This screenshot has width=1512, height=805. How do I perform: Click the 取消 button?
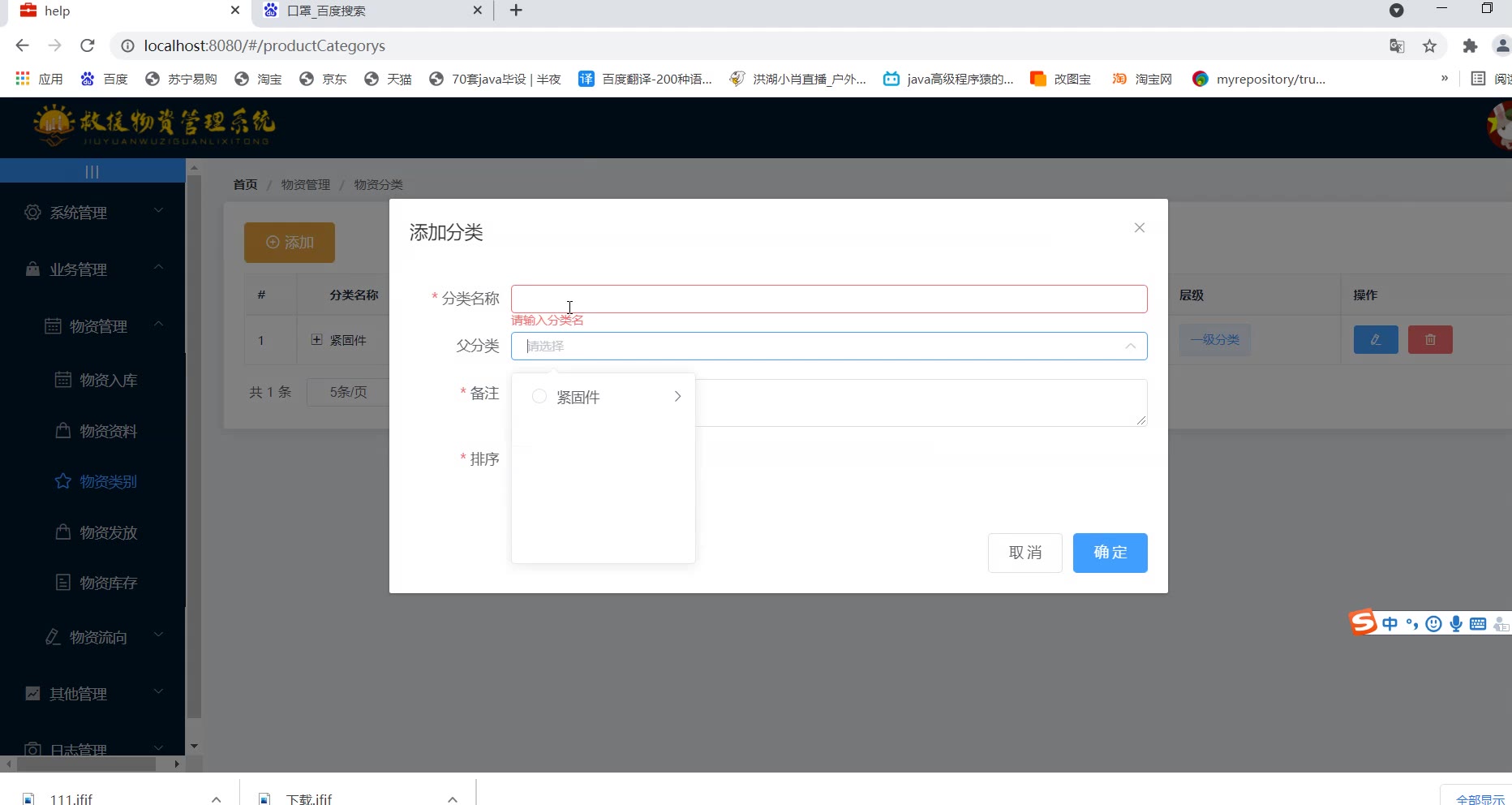pos(1024,553)
